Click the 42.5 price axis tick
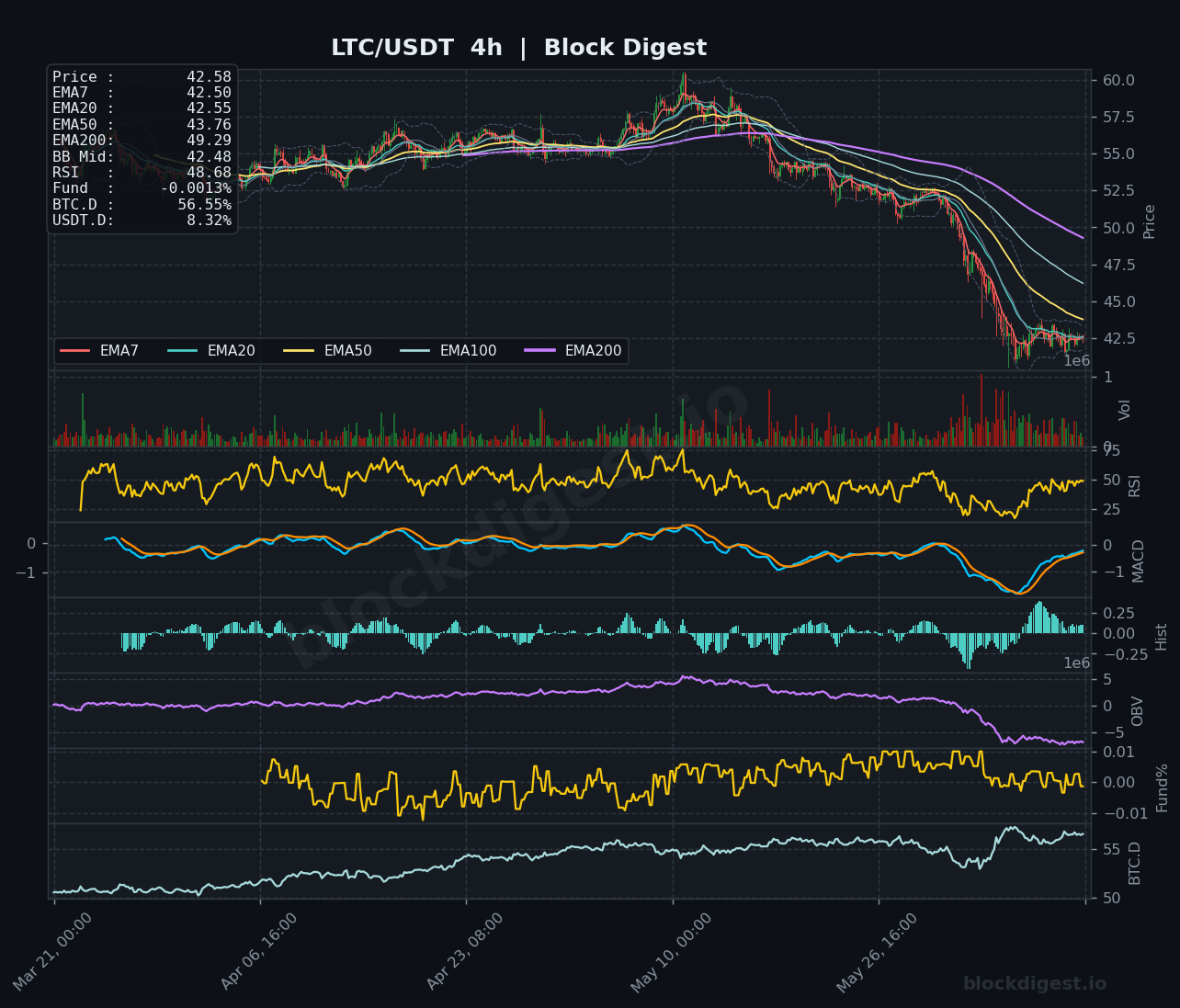The width and height of the screenshot is (1180, 1008). 1118,339
